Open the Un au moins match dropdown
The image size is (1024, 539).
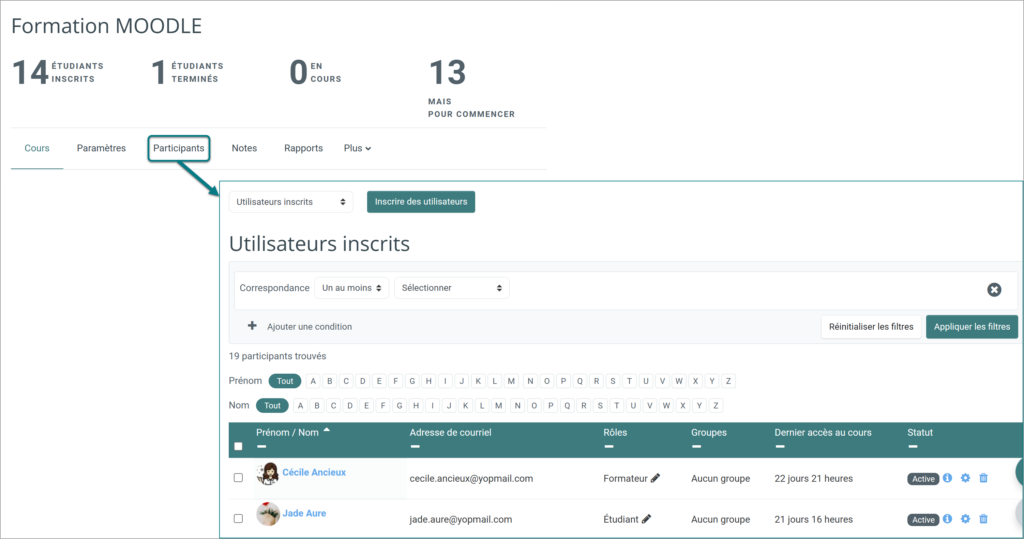(x=351, y=288)
